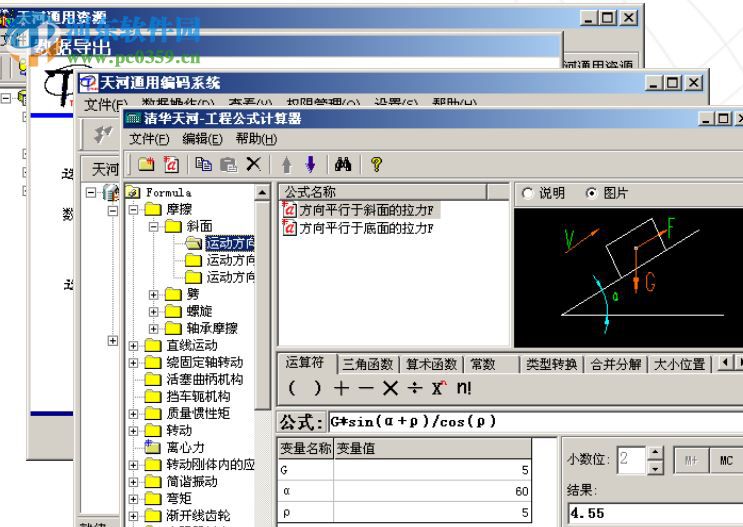Click the paste toolbar icon
Viewport: 743px width, 527px height.
tap(228, 164)
